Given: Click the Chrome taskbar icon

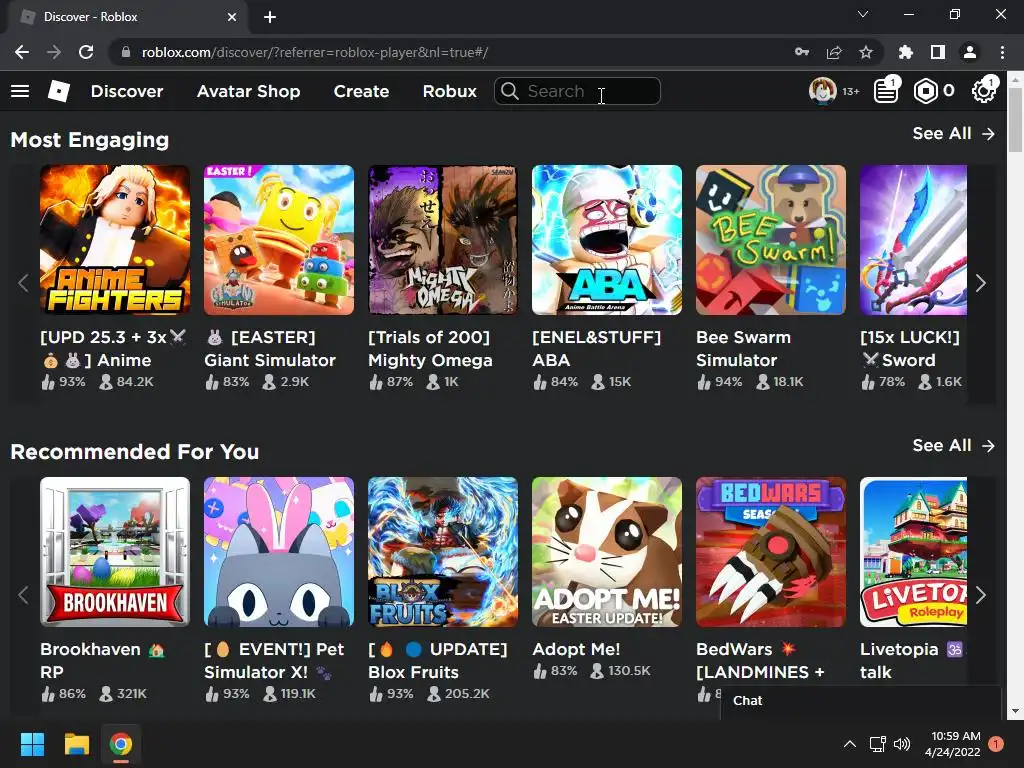Looking at the screenshot, I should coord(121,744).
